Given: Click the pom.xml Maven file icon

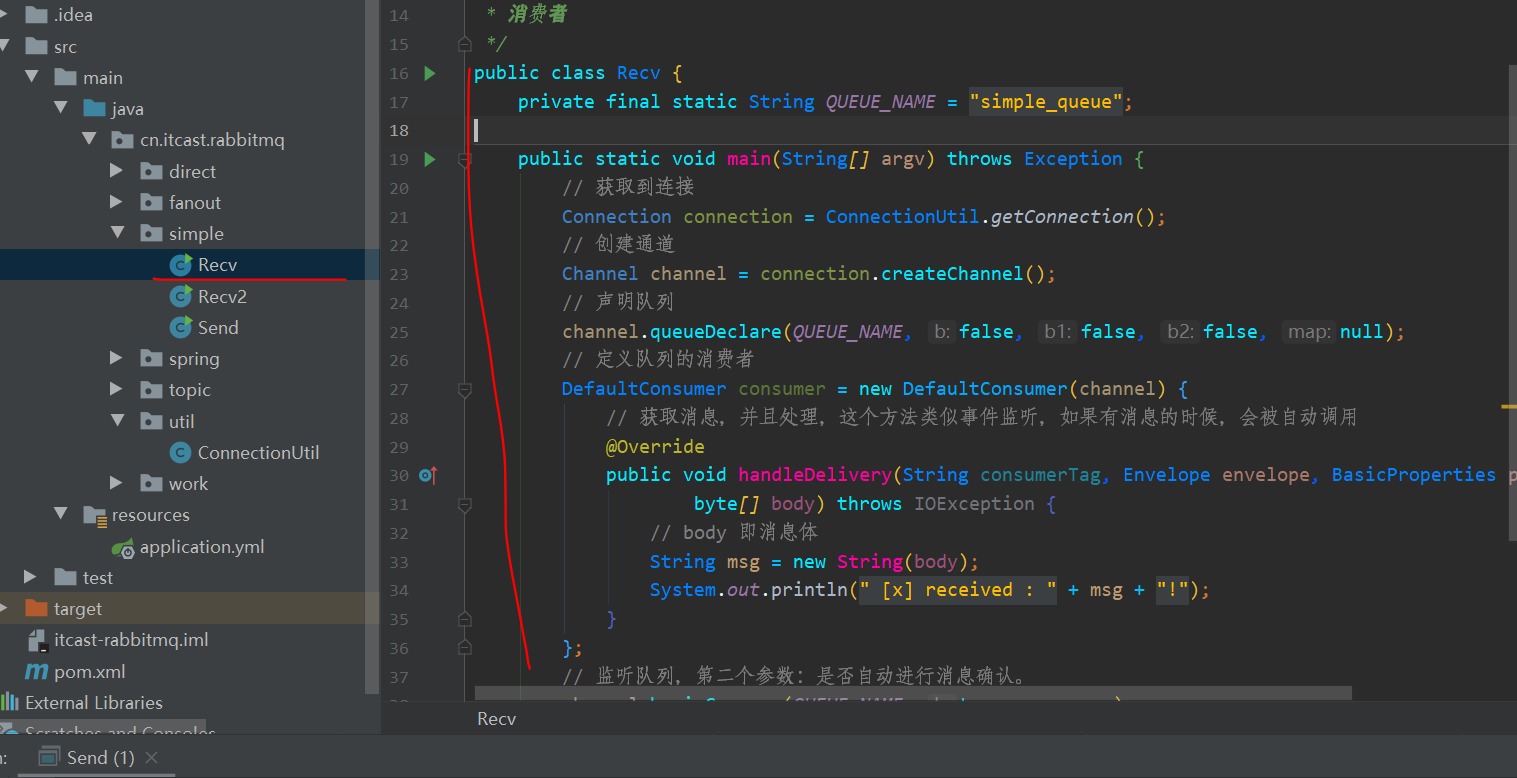Looking at the screenshot, I should 37,671.
